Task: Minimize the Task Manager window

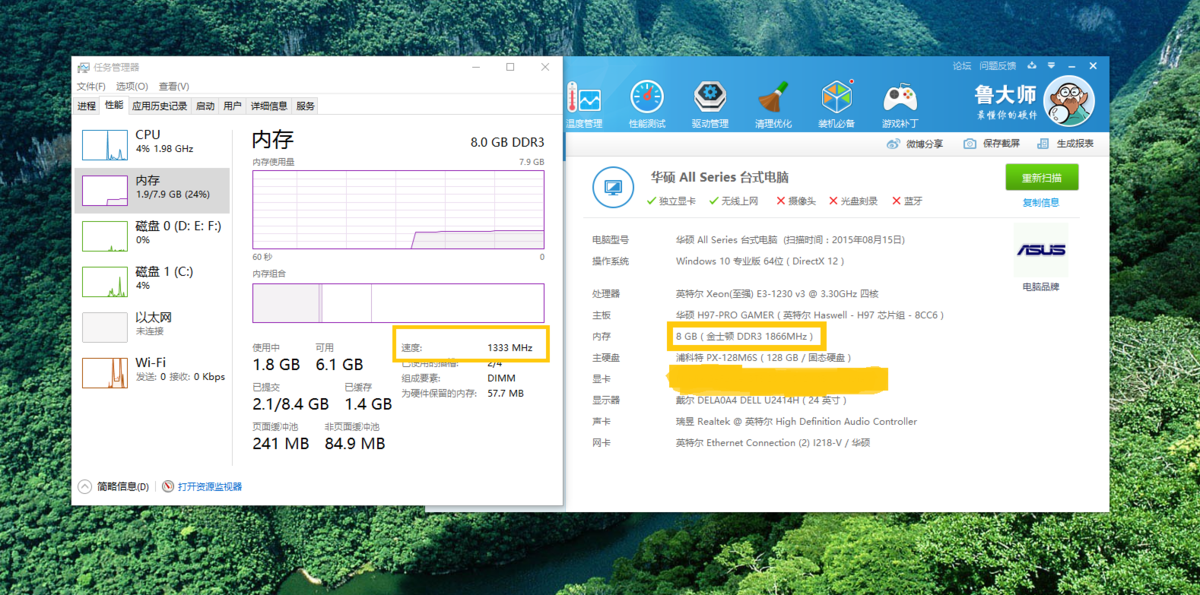Action: point(475,67)
